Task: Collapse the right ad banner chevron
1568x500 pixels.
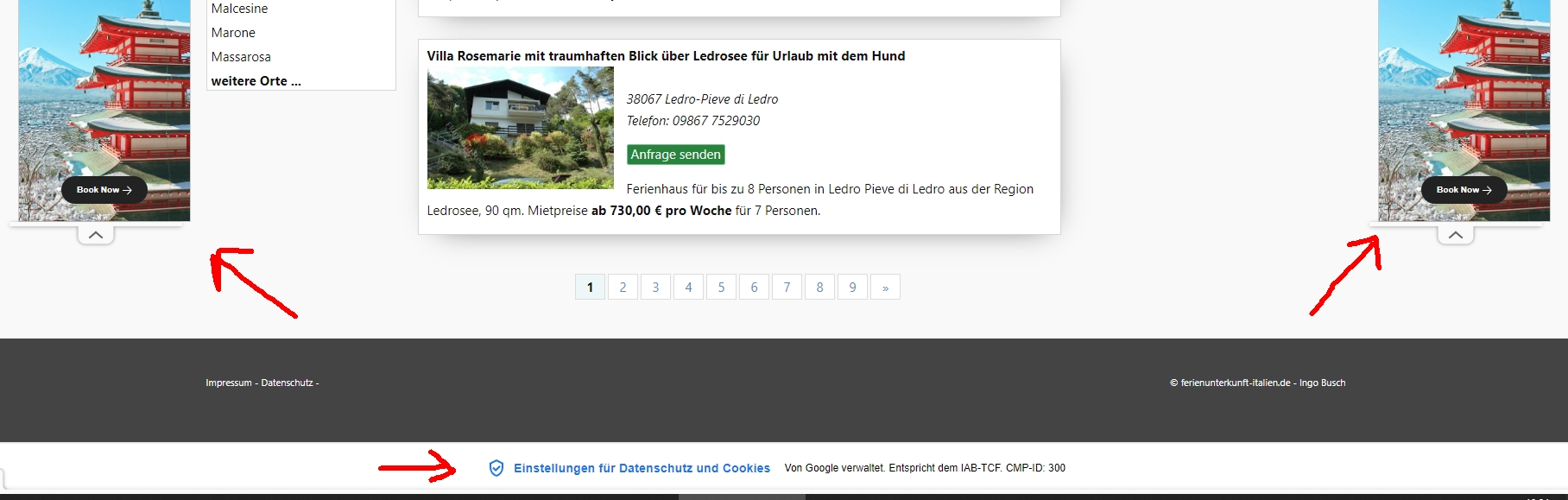Action: 1455,235
